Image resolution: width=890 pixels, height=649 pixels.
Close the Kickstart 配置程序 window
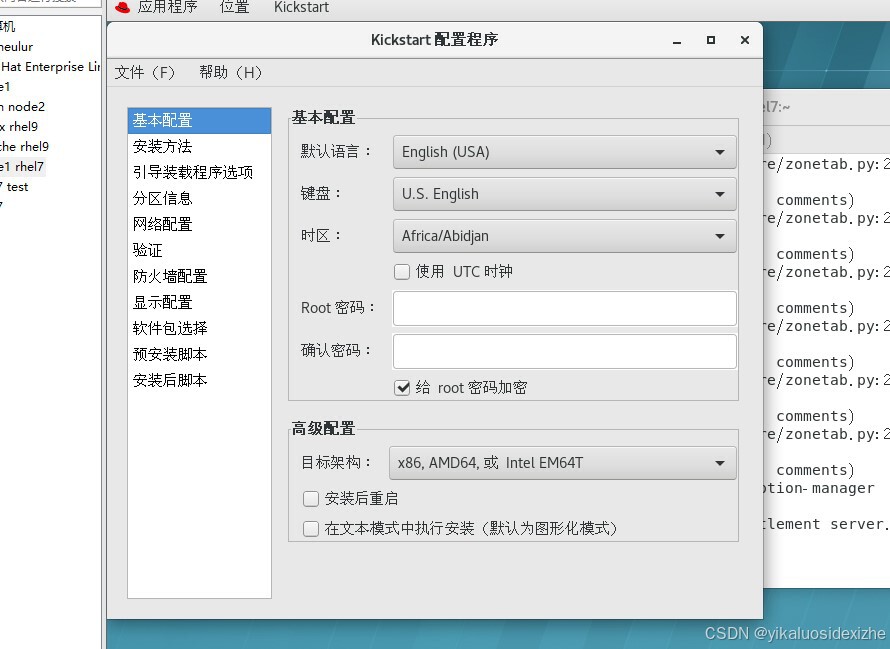click(745, 40)
